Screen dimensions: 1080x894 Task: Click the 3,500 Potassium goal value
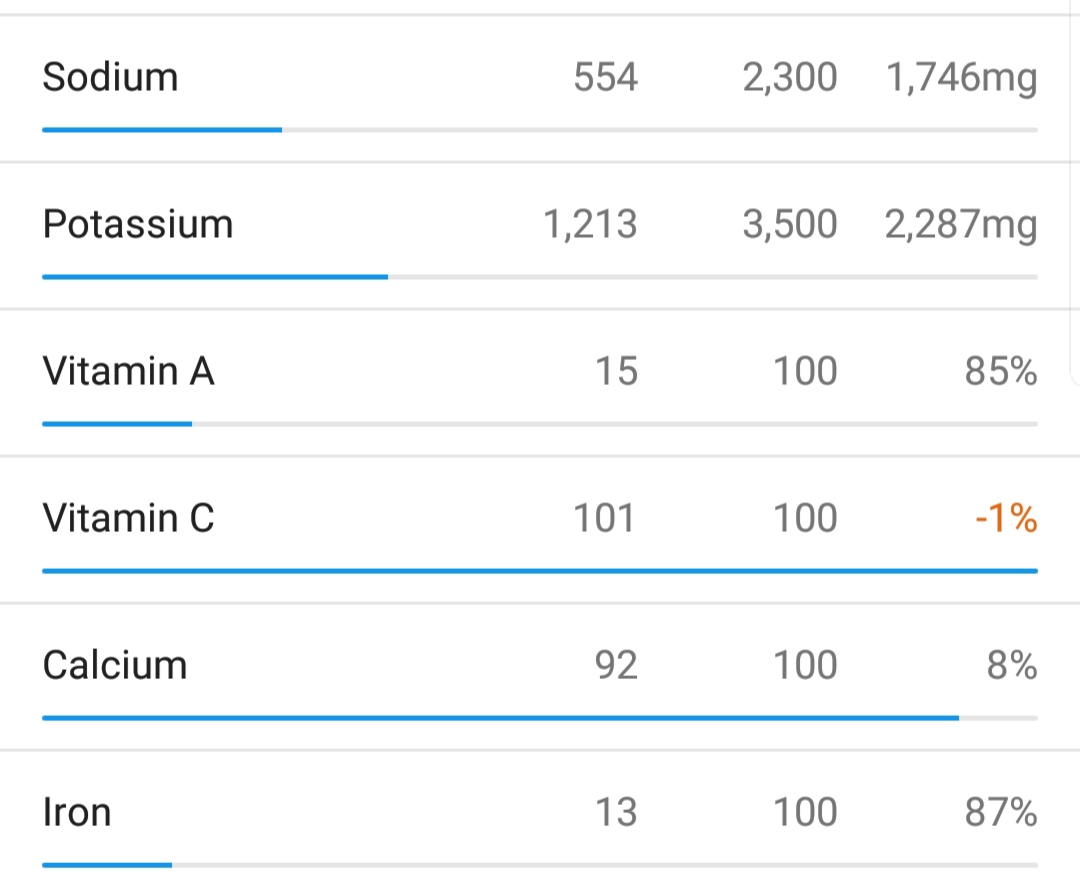(x=789, y=224)
